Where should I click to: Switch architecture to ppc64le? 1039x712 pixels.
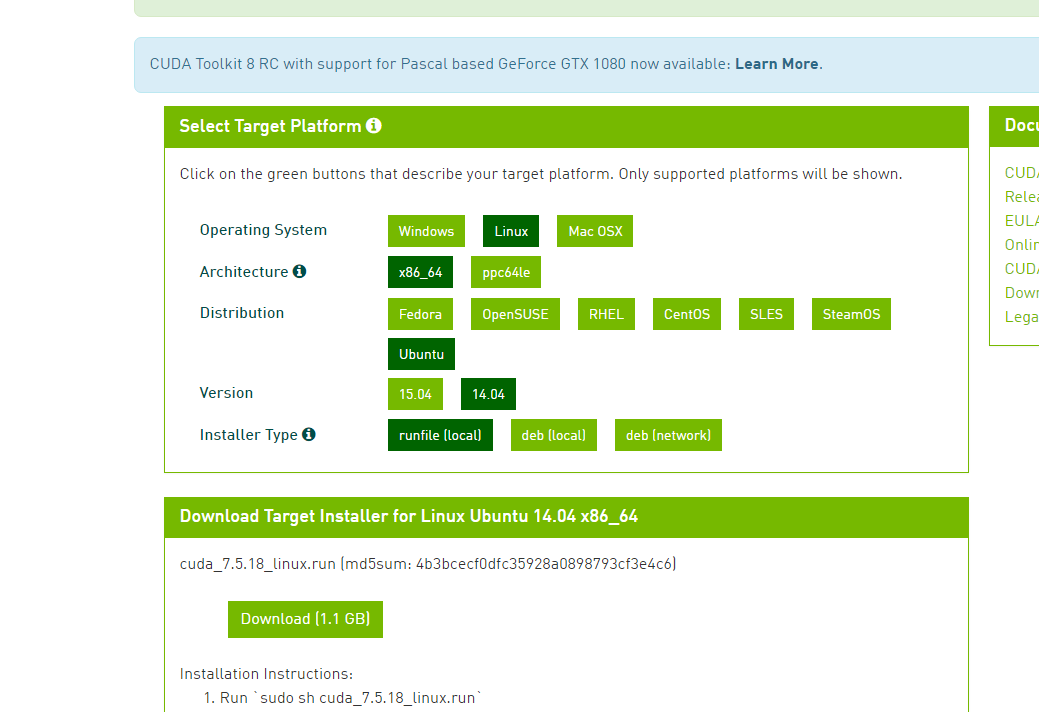506,272
